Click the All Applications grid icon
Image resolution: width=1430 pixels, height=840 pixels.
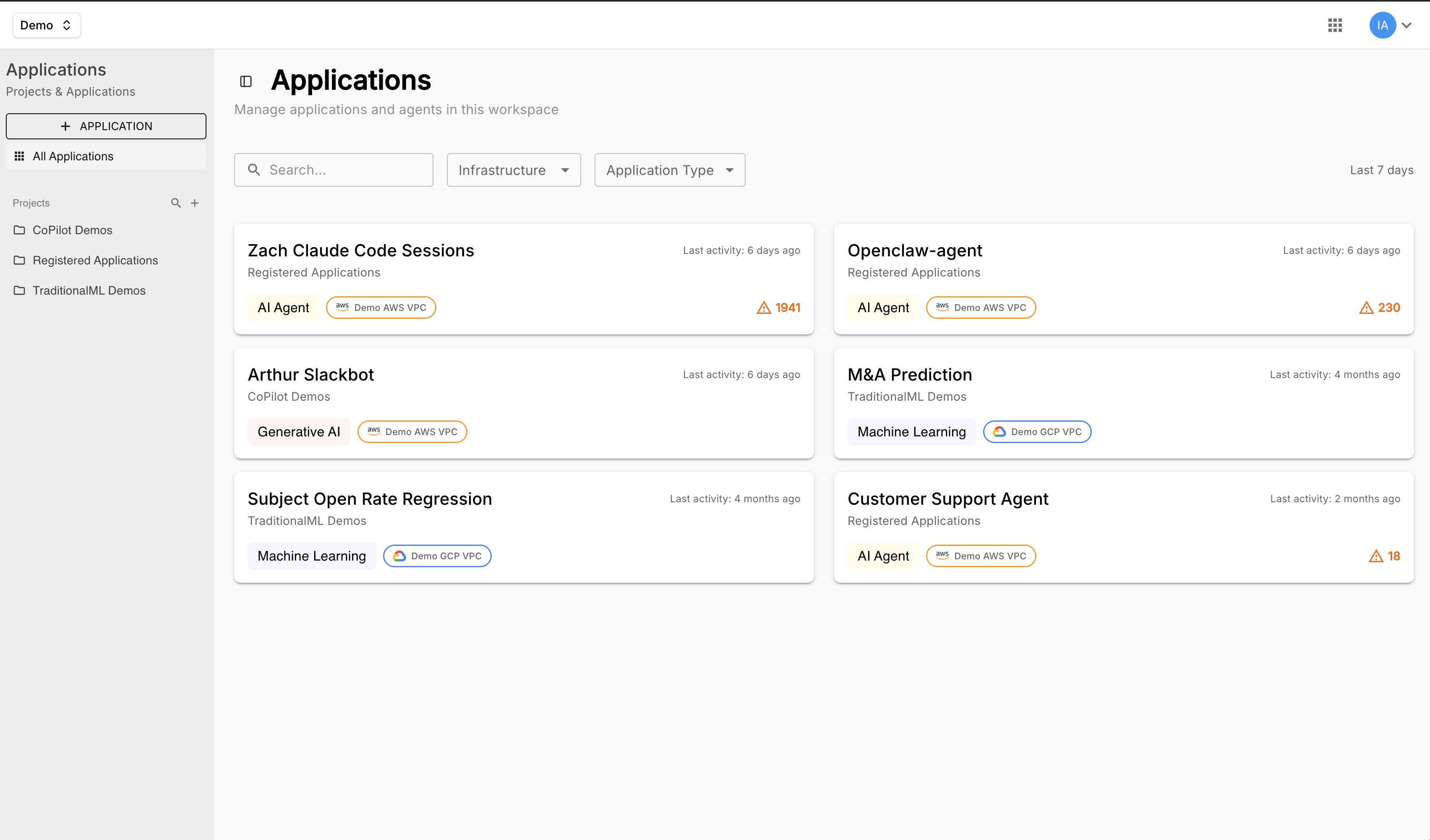[19, 156]
